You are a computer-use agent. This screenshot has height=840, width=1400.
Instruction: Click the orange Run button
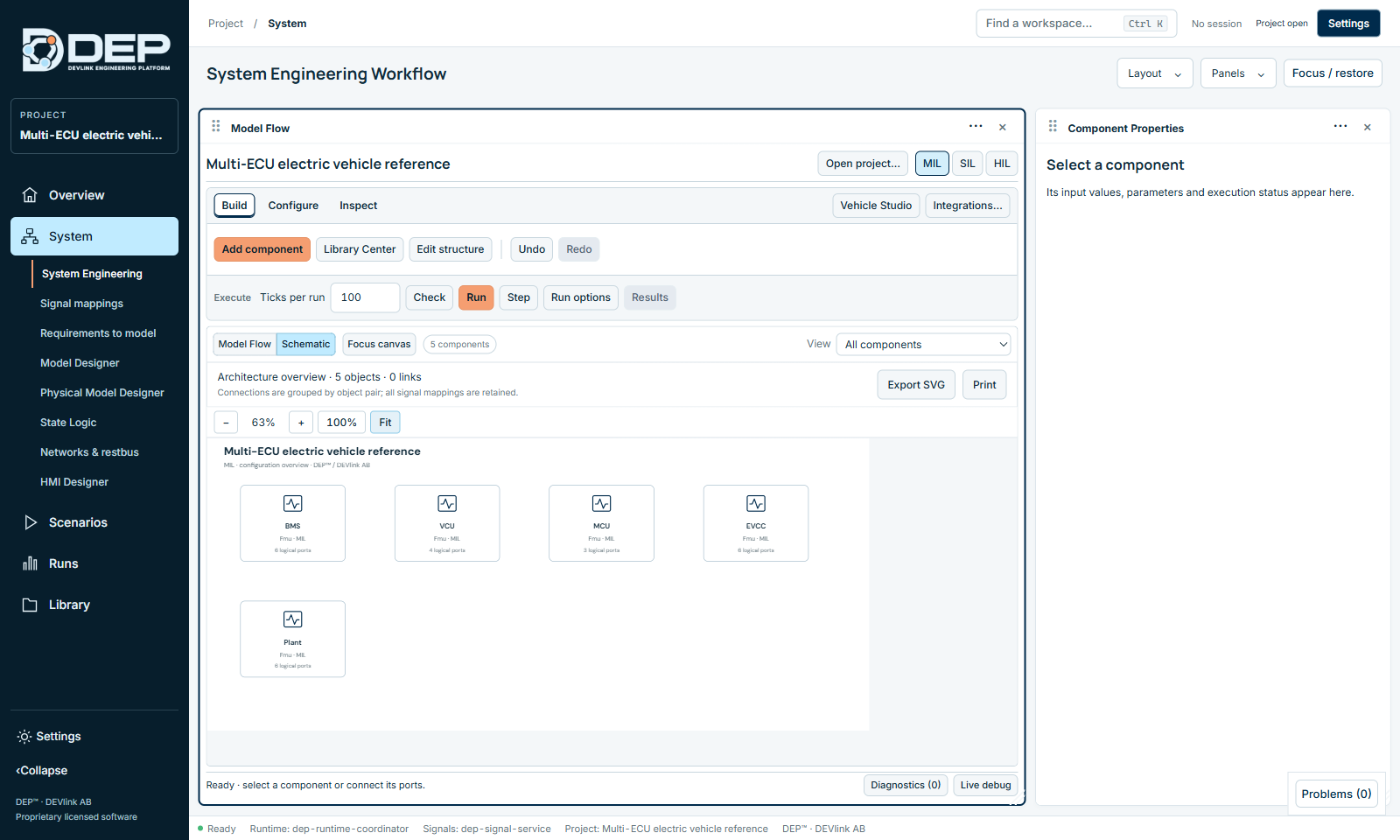(x=476, y=297)
